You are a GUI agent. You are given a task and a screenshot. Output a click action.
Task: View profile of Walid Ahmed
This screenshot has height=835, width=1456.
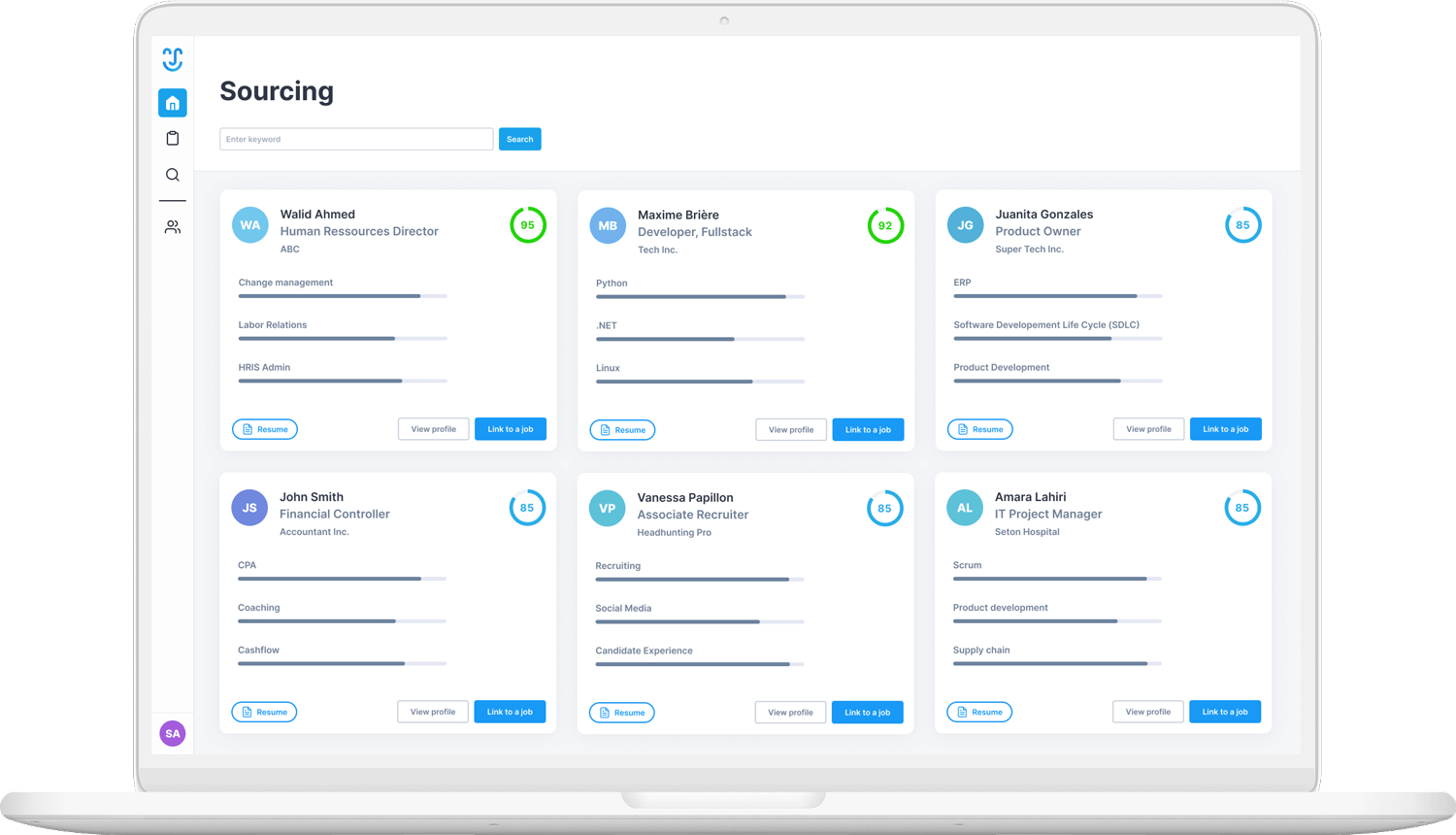pos(433,429)
